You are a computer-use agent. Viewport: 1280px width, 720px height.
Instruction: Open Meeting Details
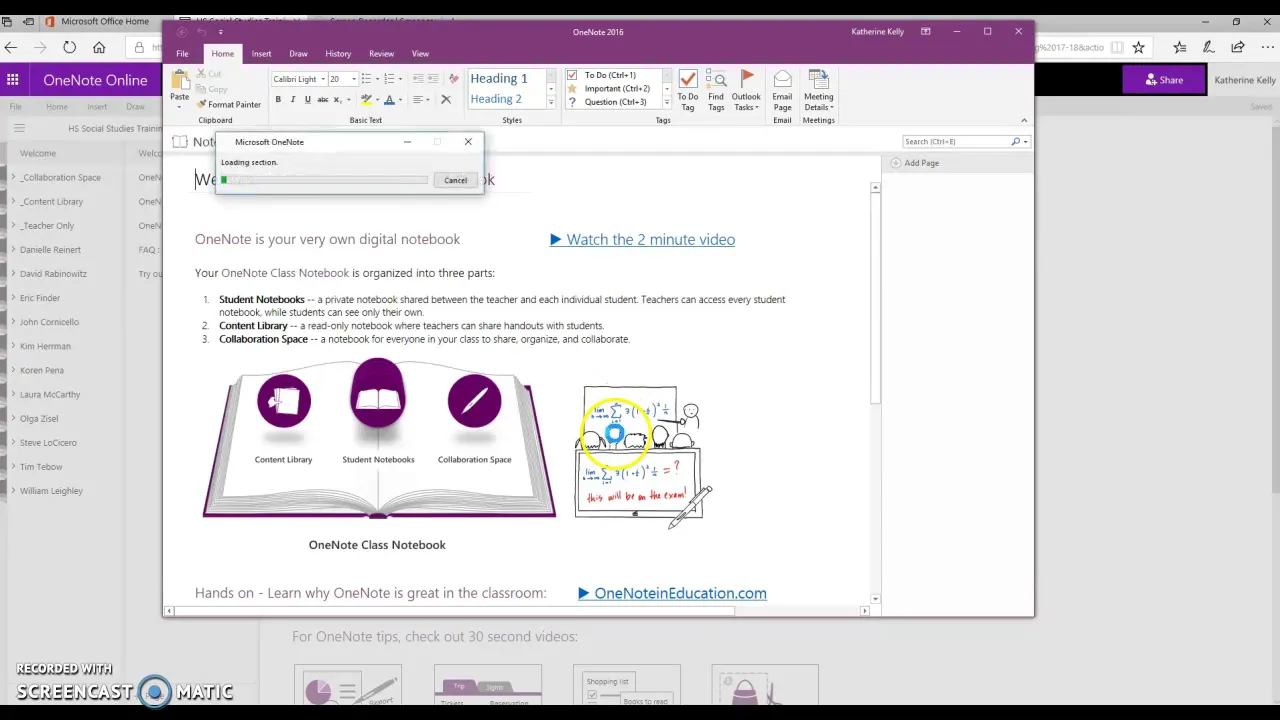point(818,90)
